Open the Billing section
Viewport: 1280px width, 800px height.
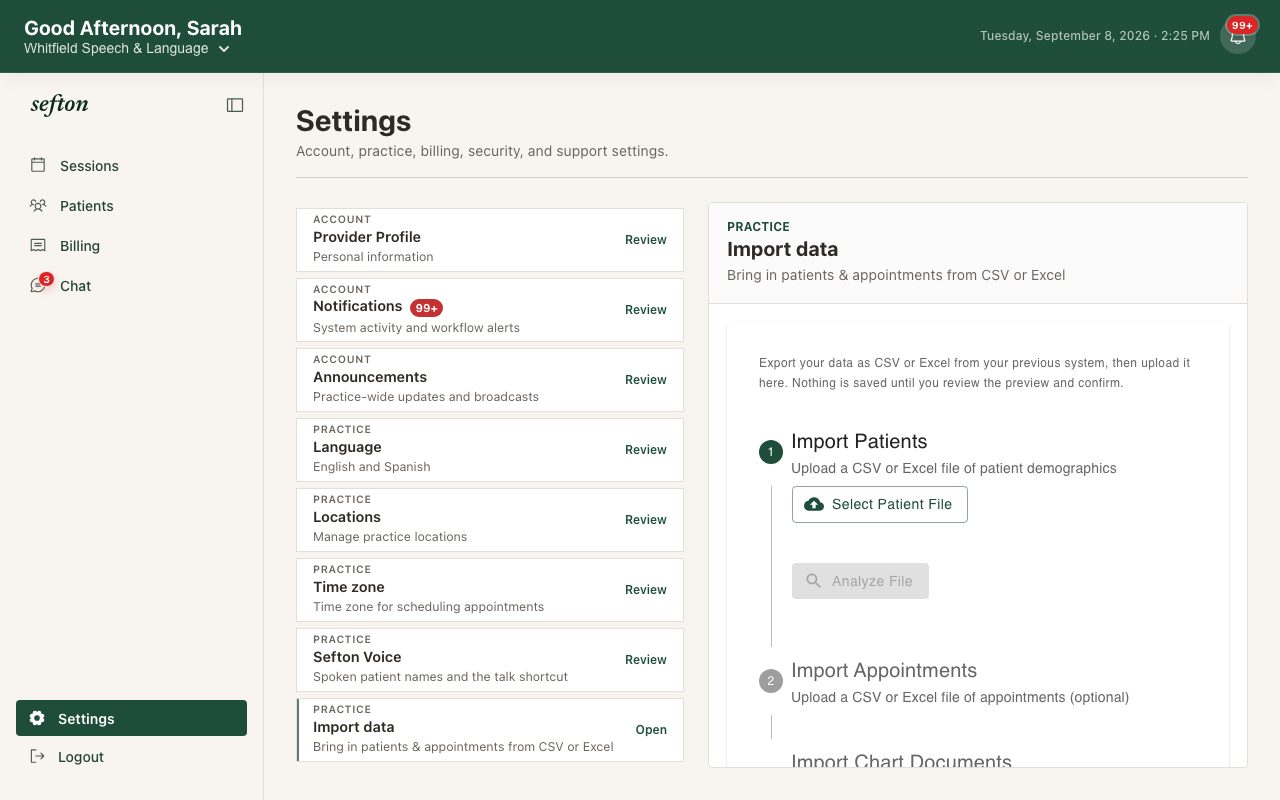pos(131,246)
